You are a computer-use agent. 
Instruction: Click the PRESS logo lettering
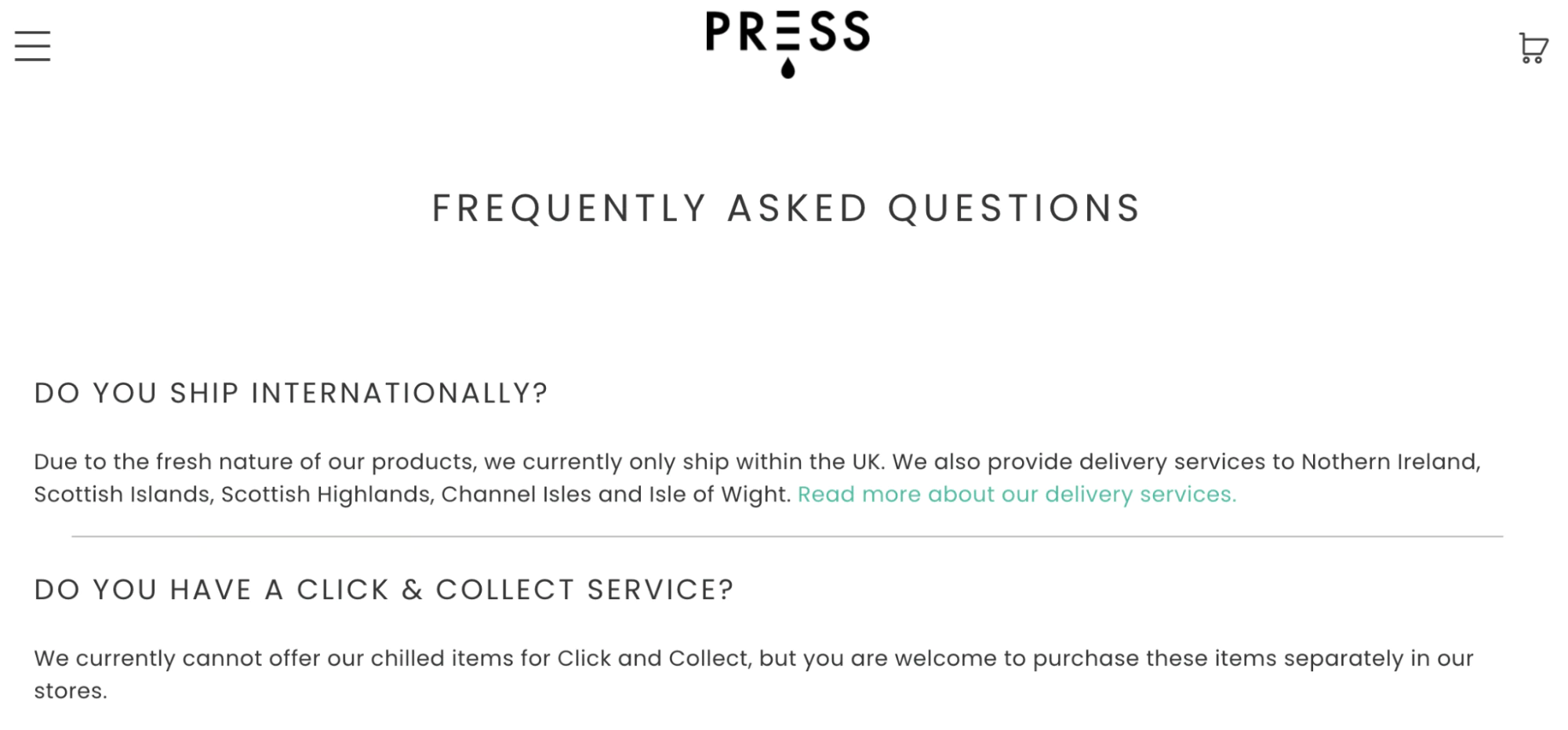click(x=788, y=32)
